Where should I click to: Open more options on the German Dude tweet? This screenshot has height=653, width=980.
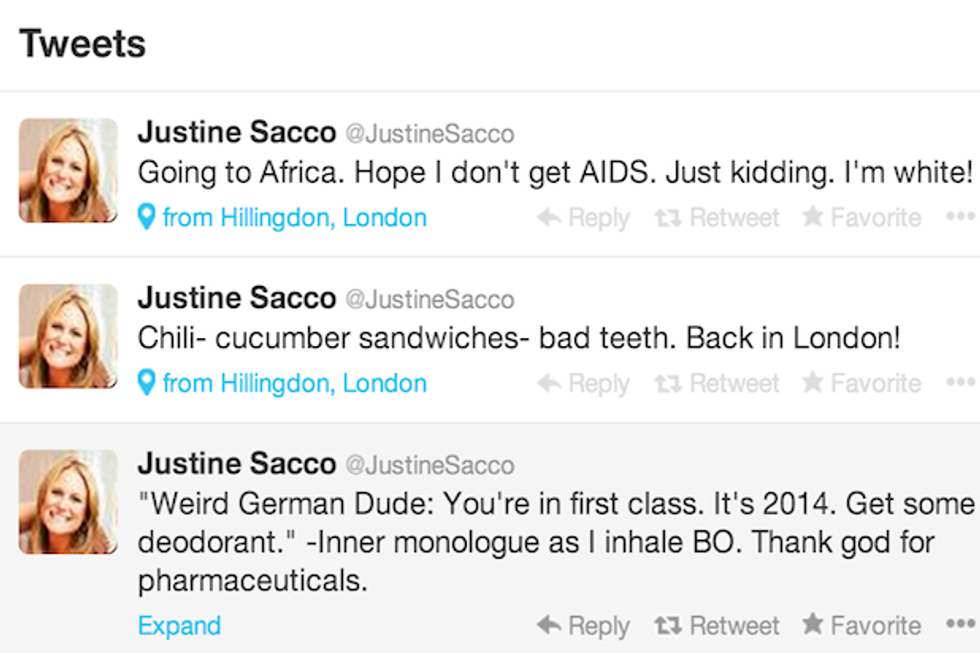point(959,625)
